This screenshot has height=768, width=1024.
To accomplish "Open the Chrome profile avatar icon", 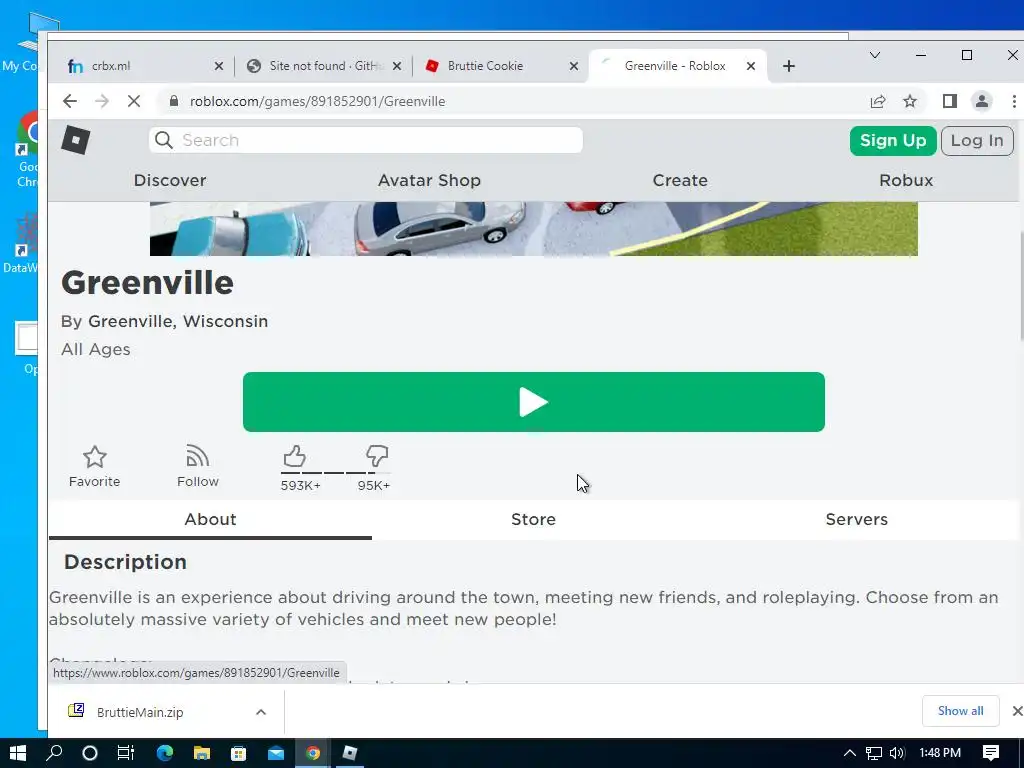I will pos(982,101).
